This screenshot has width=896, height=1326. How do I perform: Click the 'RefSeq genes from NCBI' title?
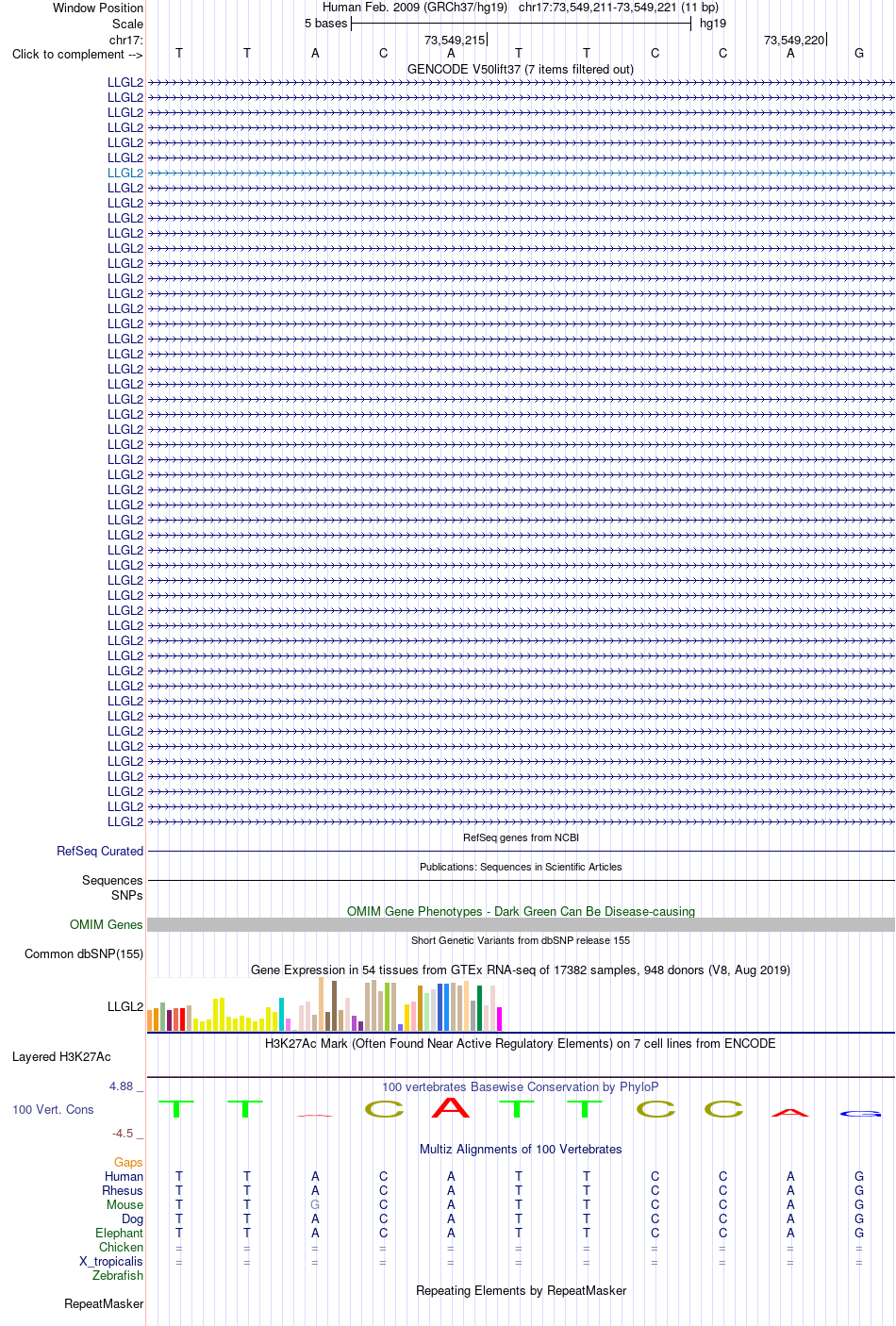tap(521, 837)
